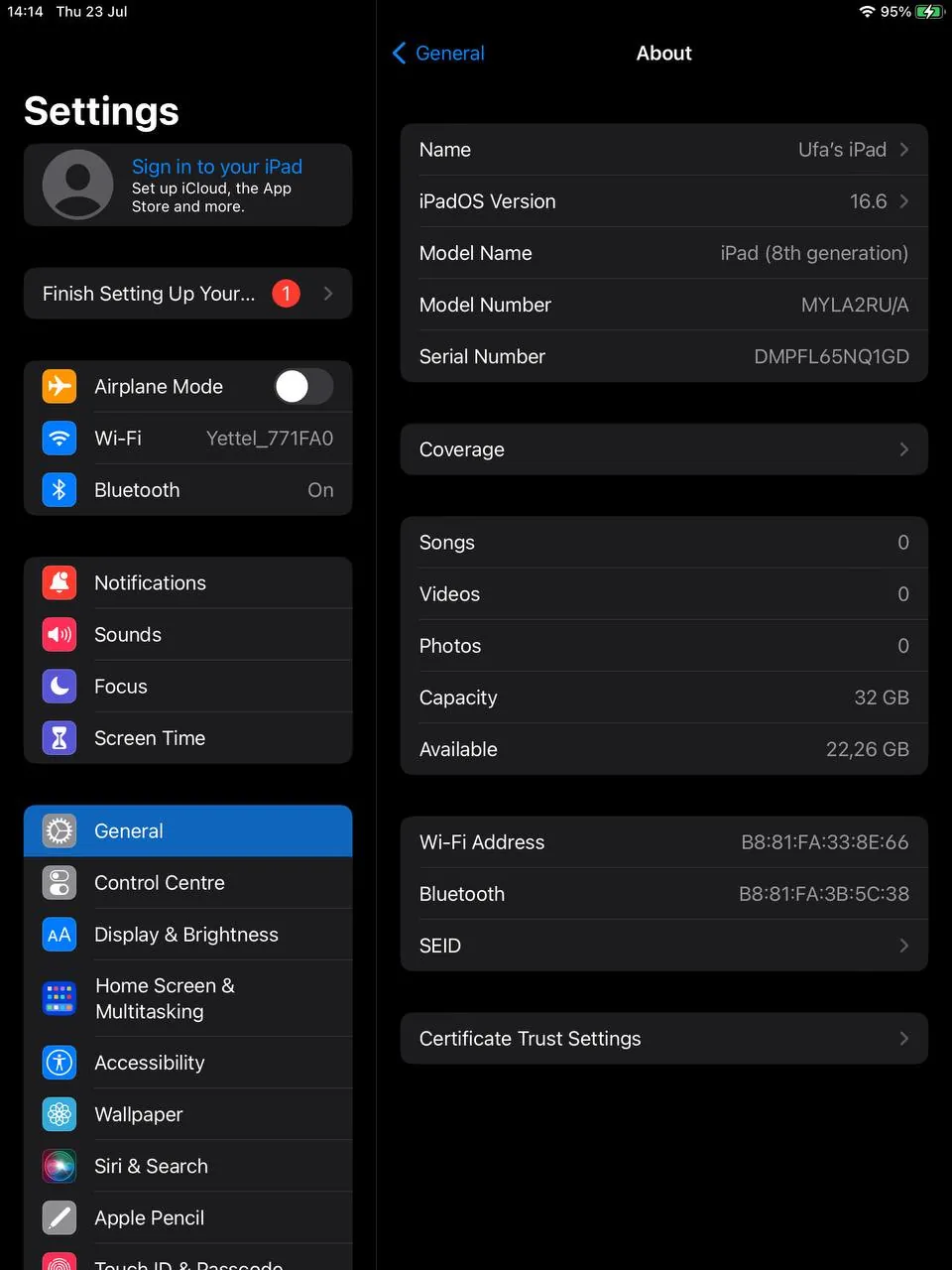Tap the Model Number MYLA2RU/A
This screenshot has height=1270, width=952.
pos(855,305)
